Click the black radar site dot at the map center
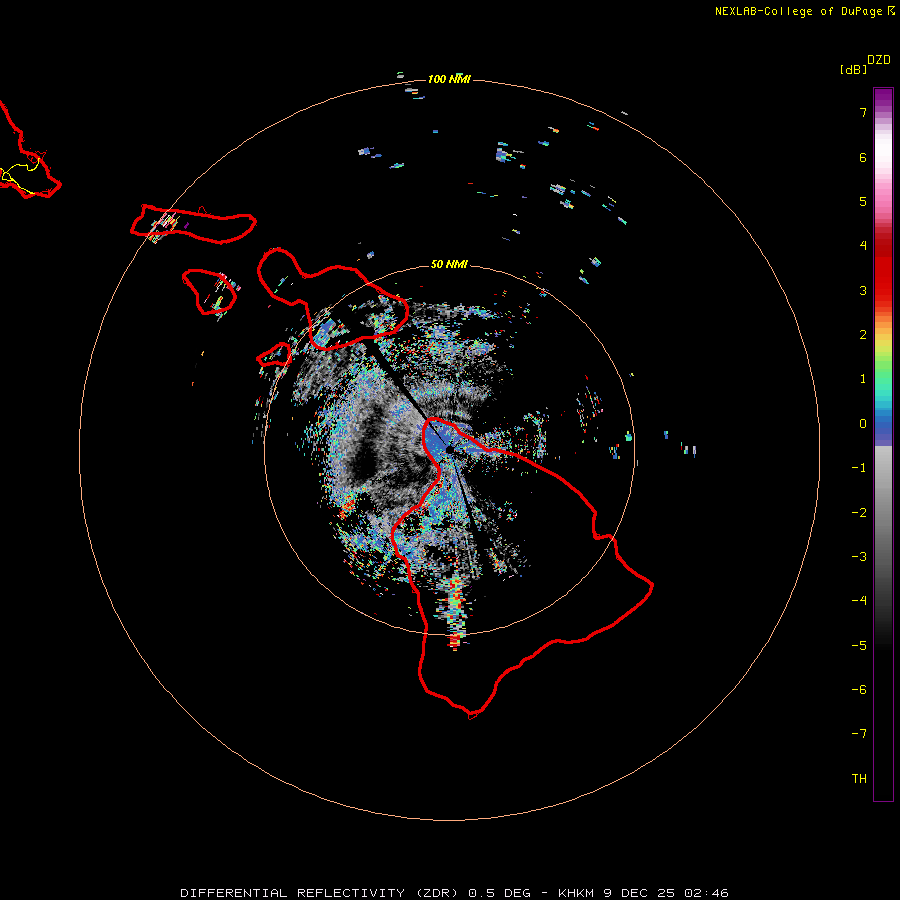900x900 pixels. coord(449,449)
